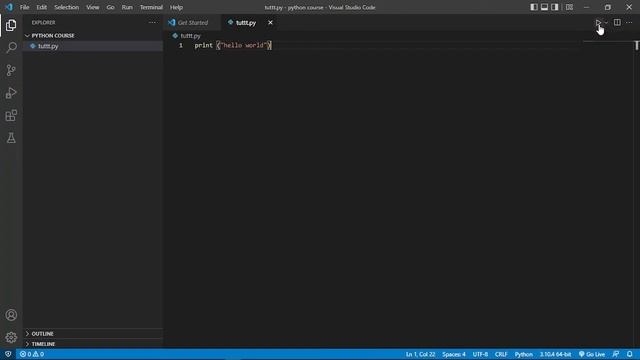Open problems from errors and warnings counter
The height and width of the screenshot is (360, 640).
click(x=32, y=354)
